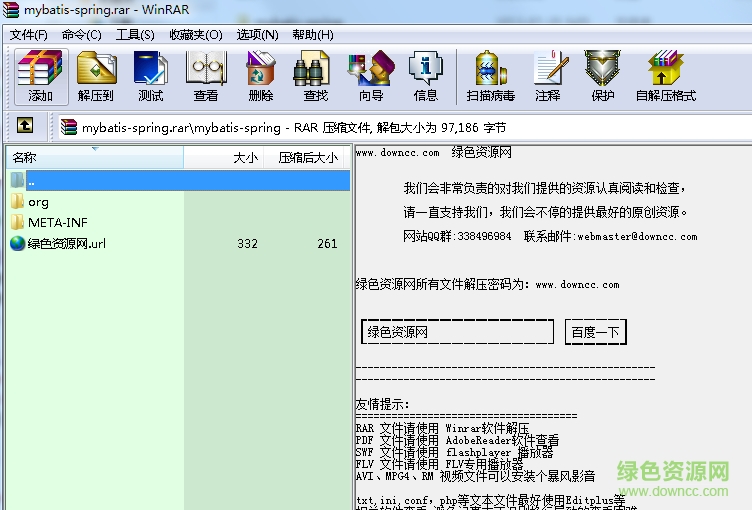Click the '绿色资源网' box in comment
The image size is (752, 510).
tap(458, 332)
